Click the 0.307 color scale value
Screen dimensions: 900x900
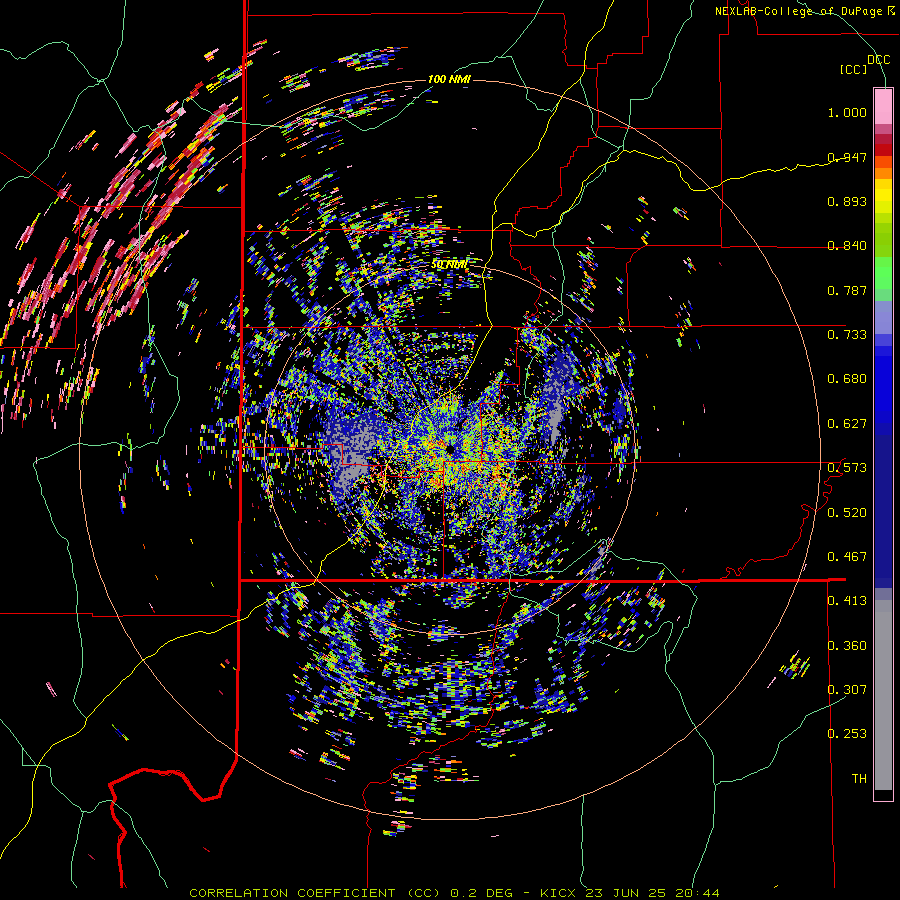point(847,690)
